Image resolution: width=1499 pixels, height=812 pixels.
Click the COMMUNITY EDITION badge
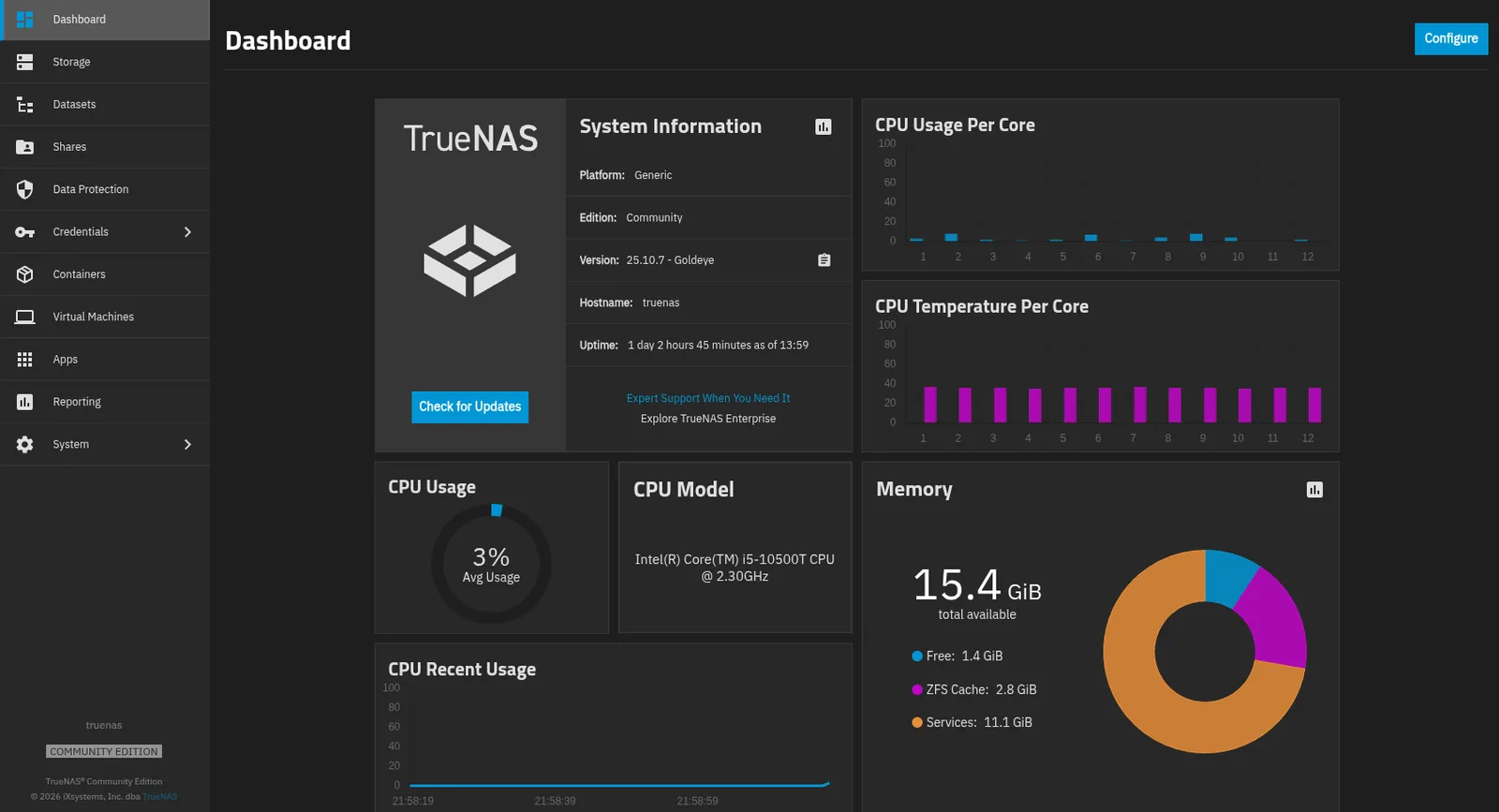pyautogui.click(x=104, y=752)
